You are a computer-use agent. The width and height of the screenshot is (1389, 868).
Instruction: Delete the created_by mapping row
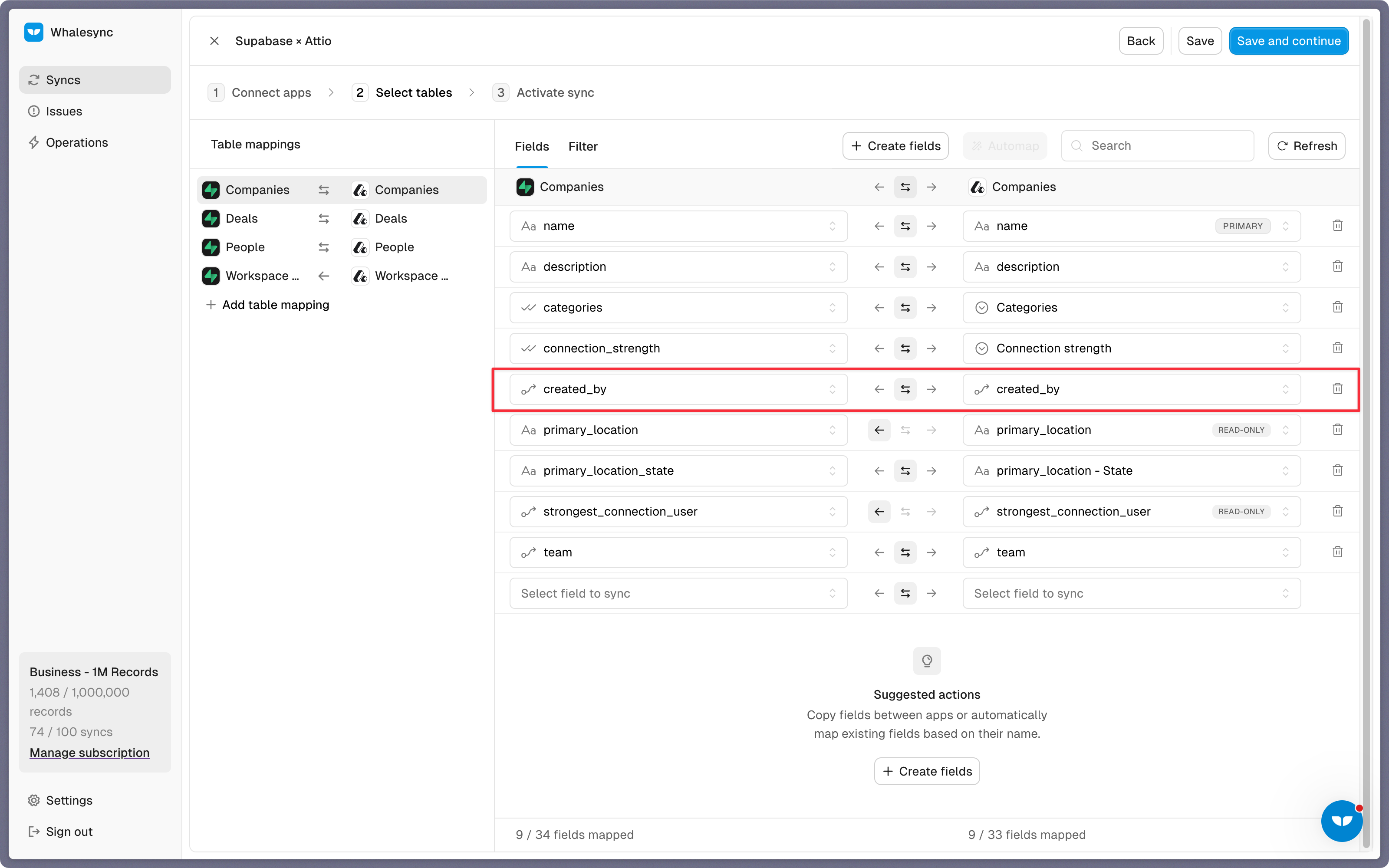(1337, 389)
